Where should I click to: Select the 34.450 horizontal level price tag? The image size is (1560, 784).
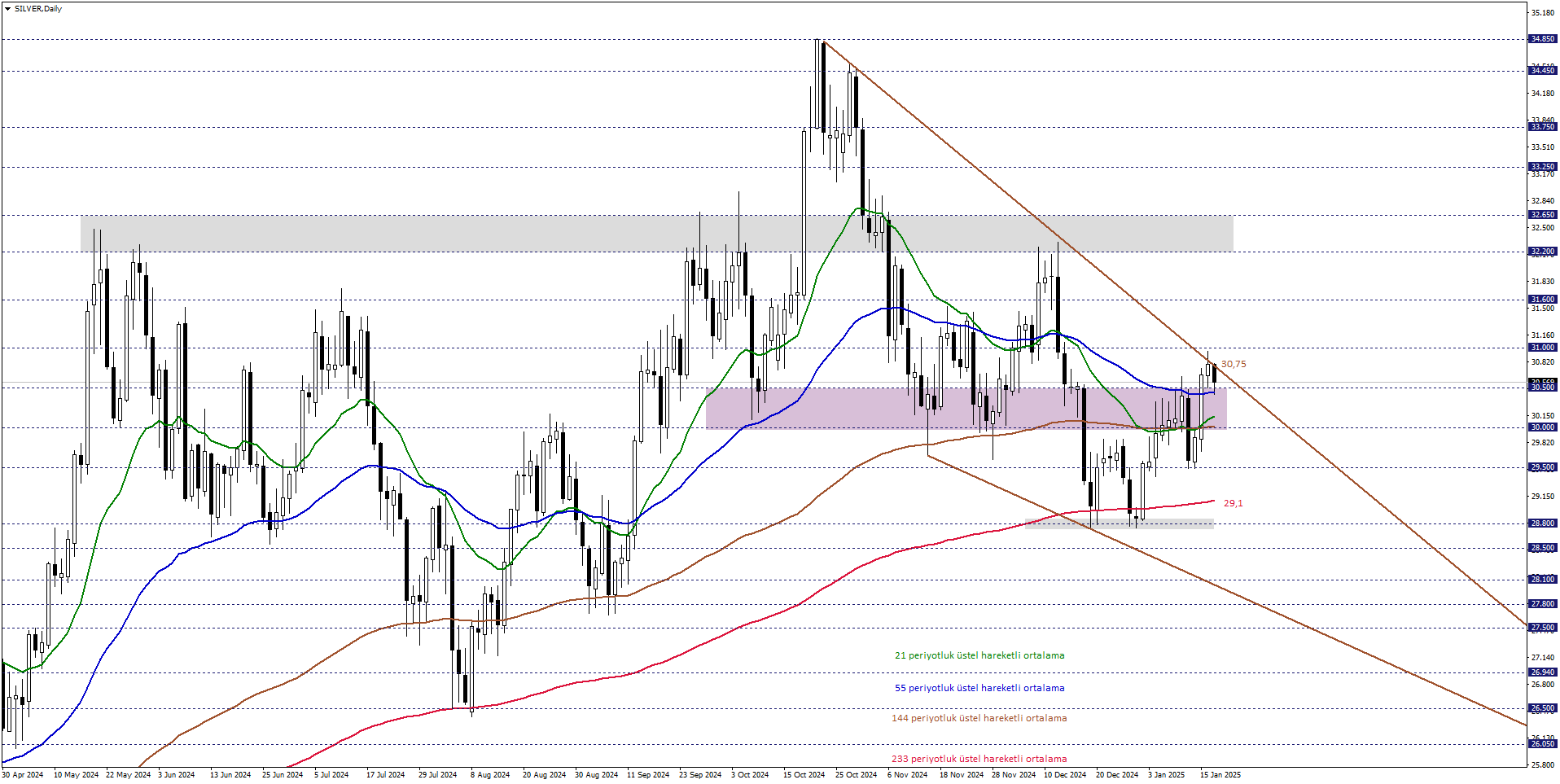tap(1543, 71)
